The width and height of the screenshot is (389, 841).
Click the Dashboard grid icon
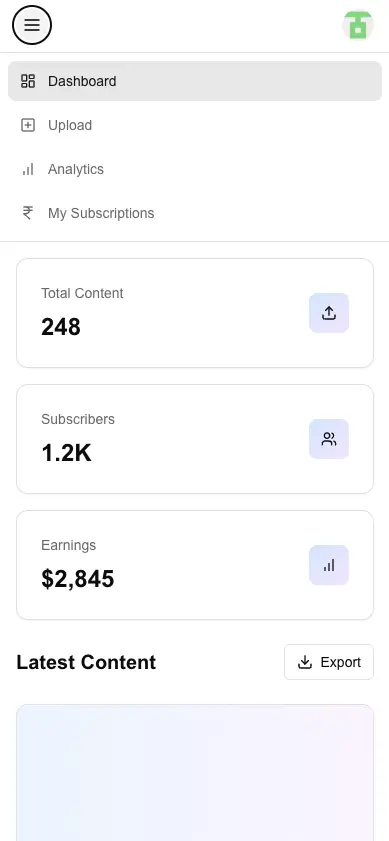28,81
